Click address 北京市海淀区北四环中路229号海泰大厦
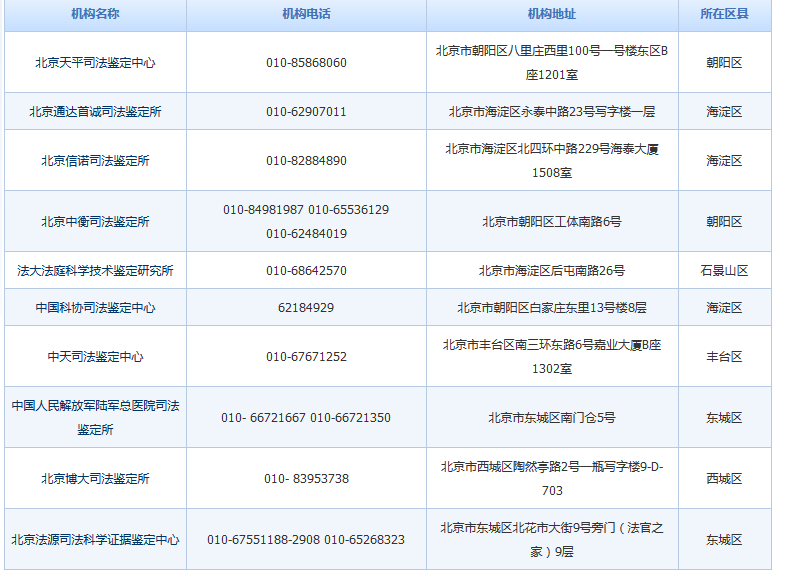Screen dimensions: 785x570 click(552, 161)
